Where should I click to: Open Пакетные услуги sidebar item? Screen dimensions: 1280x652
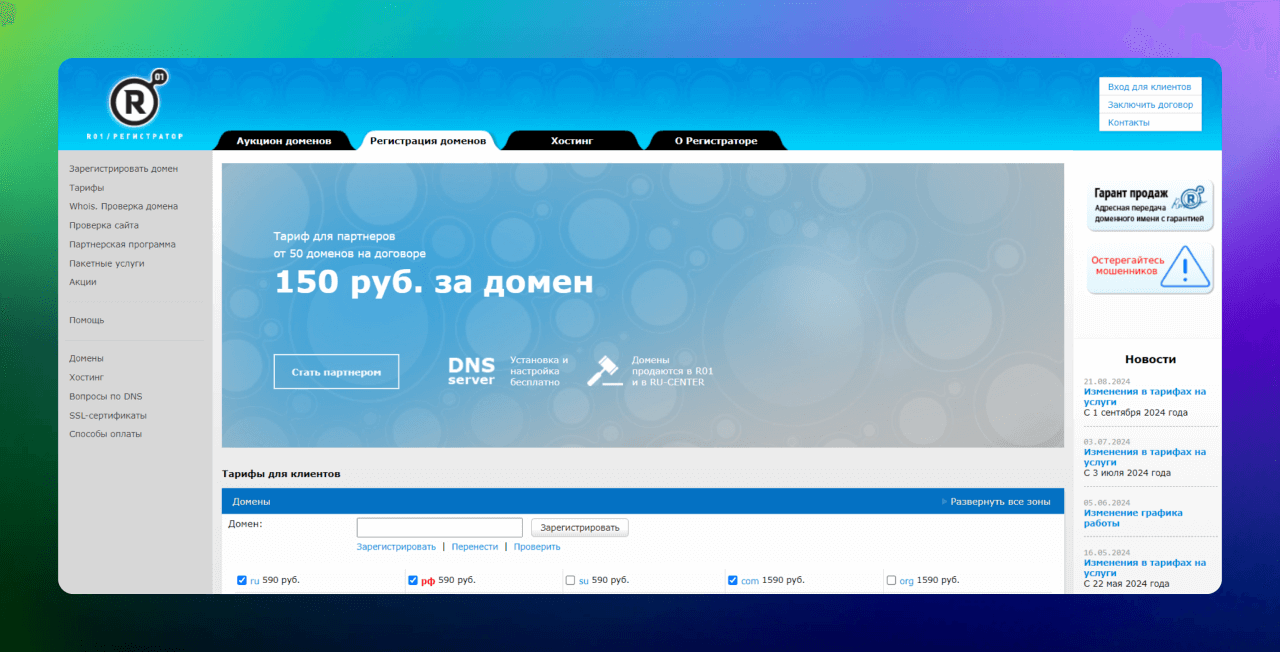pyautogui.click(x=107, y=264)
